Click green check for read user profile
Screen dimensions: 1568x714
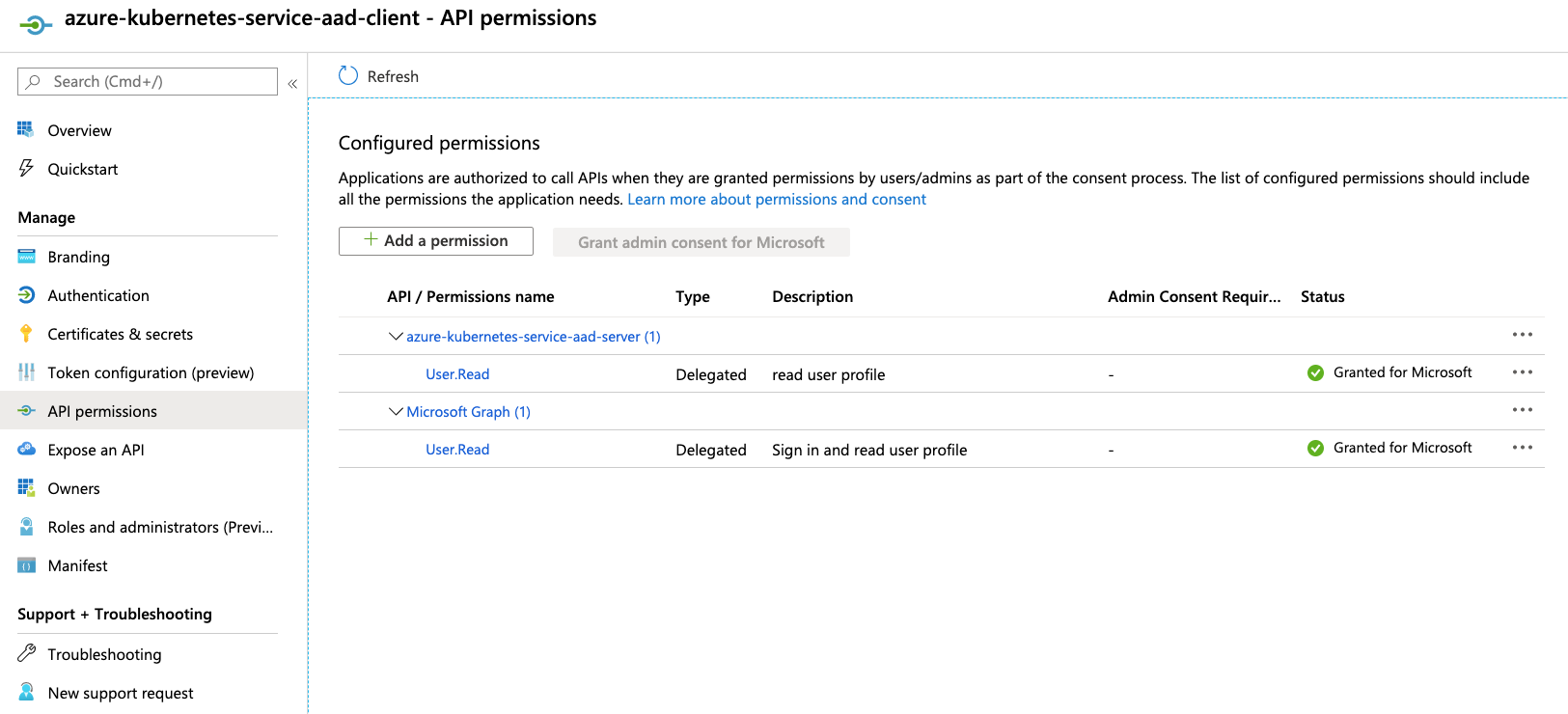[1315, 372]
